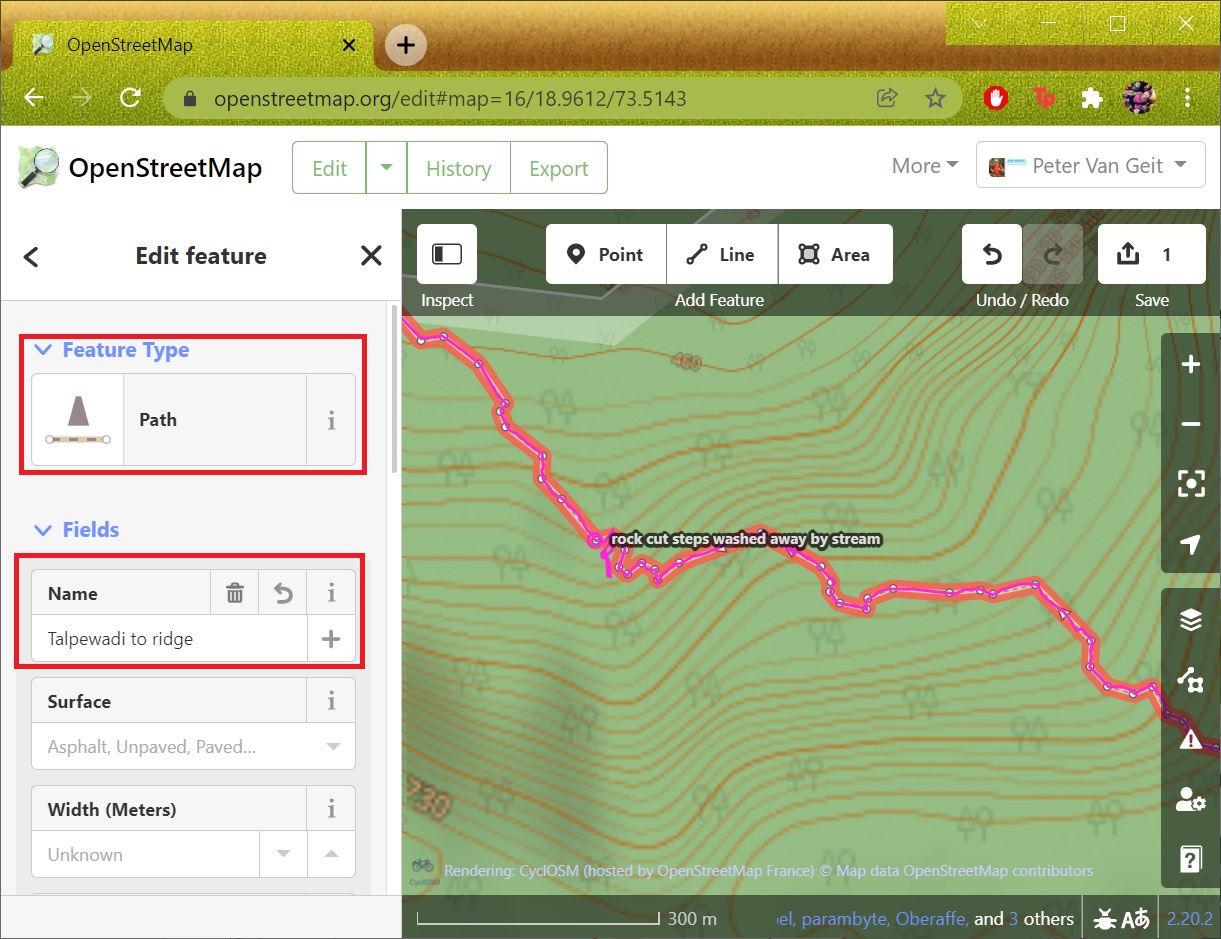This screenshot has width=1221, height=939.
Task: Undo the last edit
Action: click(x=992, y=254)
